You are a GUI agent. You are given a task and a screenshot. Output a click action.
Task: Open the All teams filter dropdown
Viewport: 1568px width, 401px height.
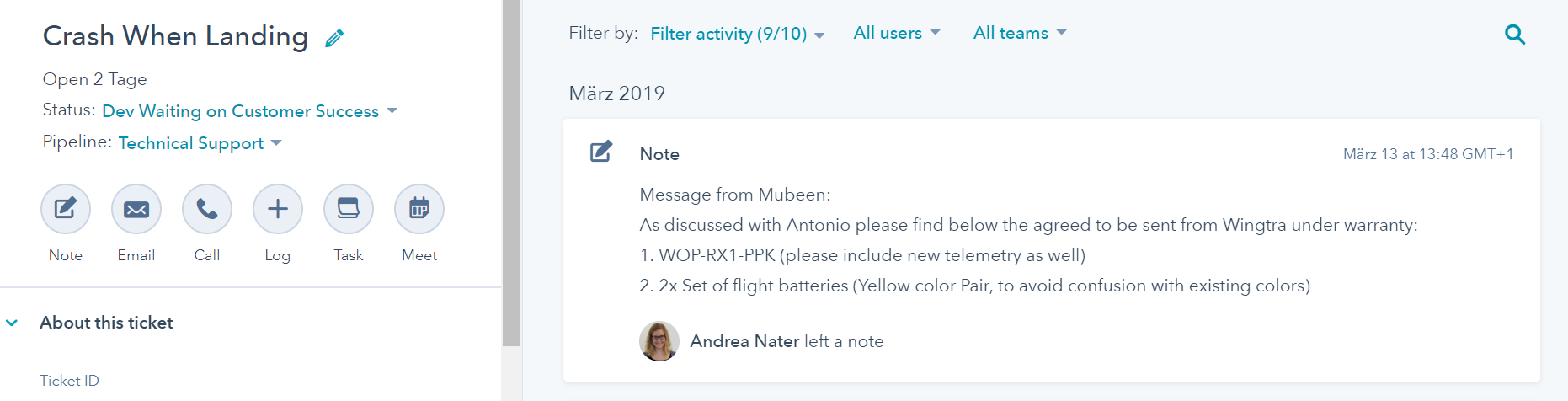pyautogui.click(x=1019, y=33)
